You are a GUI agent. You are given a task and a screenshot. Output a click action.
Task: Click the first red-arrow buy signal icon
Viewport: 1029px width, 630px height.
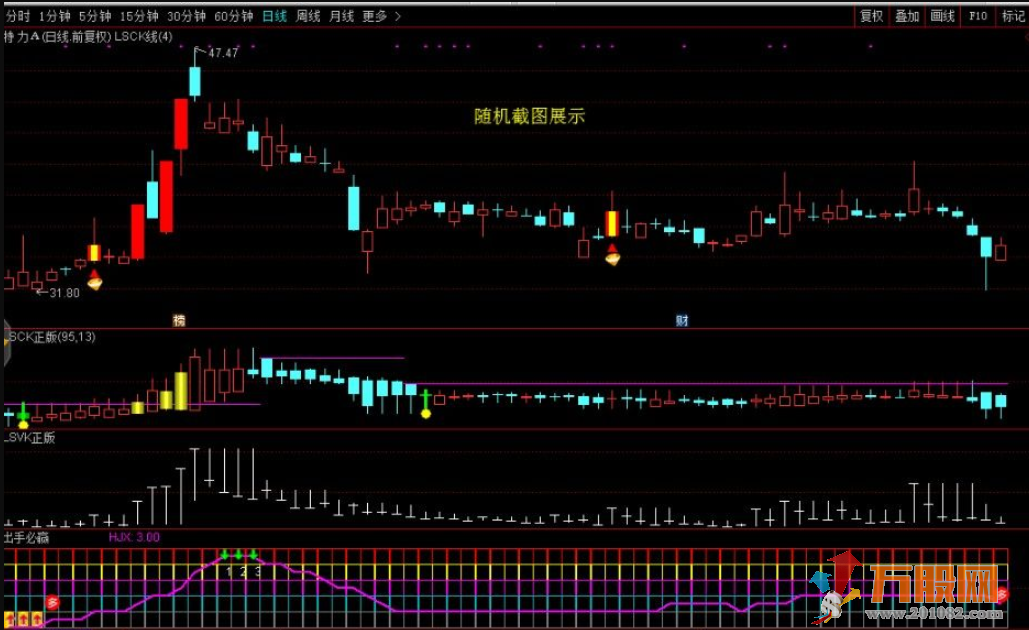click(94, 280)
